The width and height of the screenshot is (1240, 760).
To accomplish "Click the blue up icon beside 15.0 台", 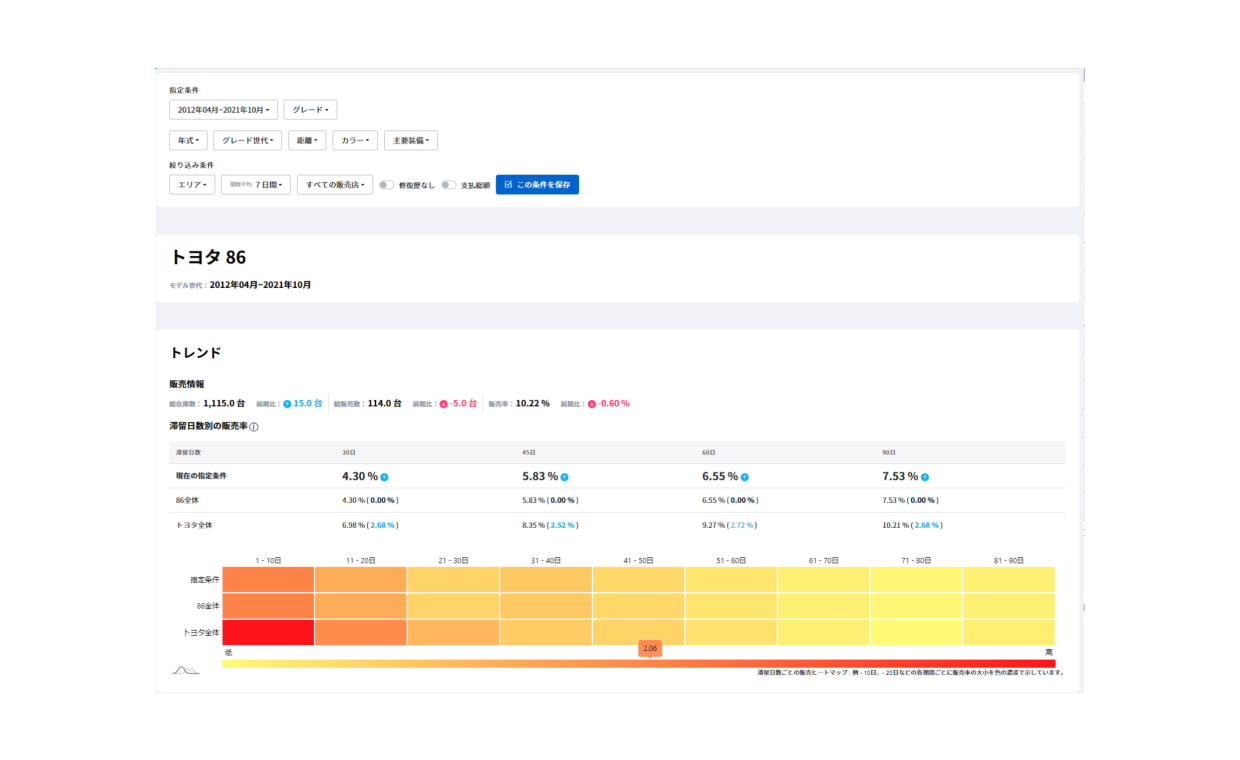I will [x=287, y=404].
